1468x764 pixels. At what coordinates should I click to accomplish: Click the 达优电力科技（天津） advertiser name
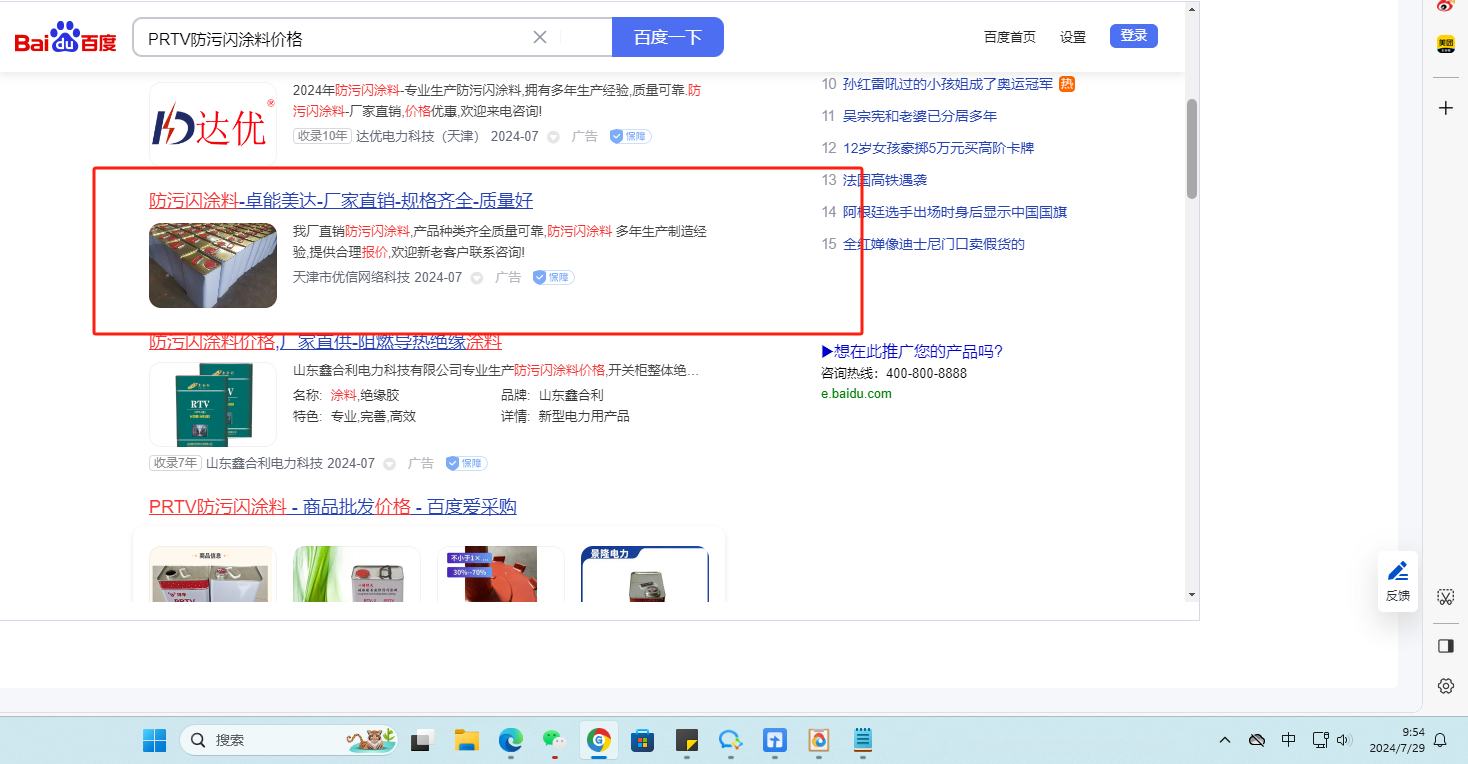418,136
